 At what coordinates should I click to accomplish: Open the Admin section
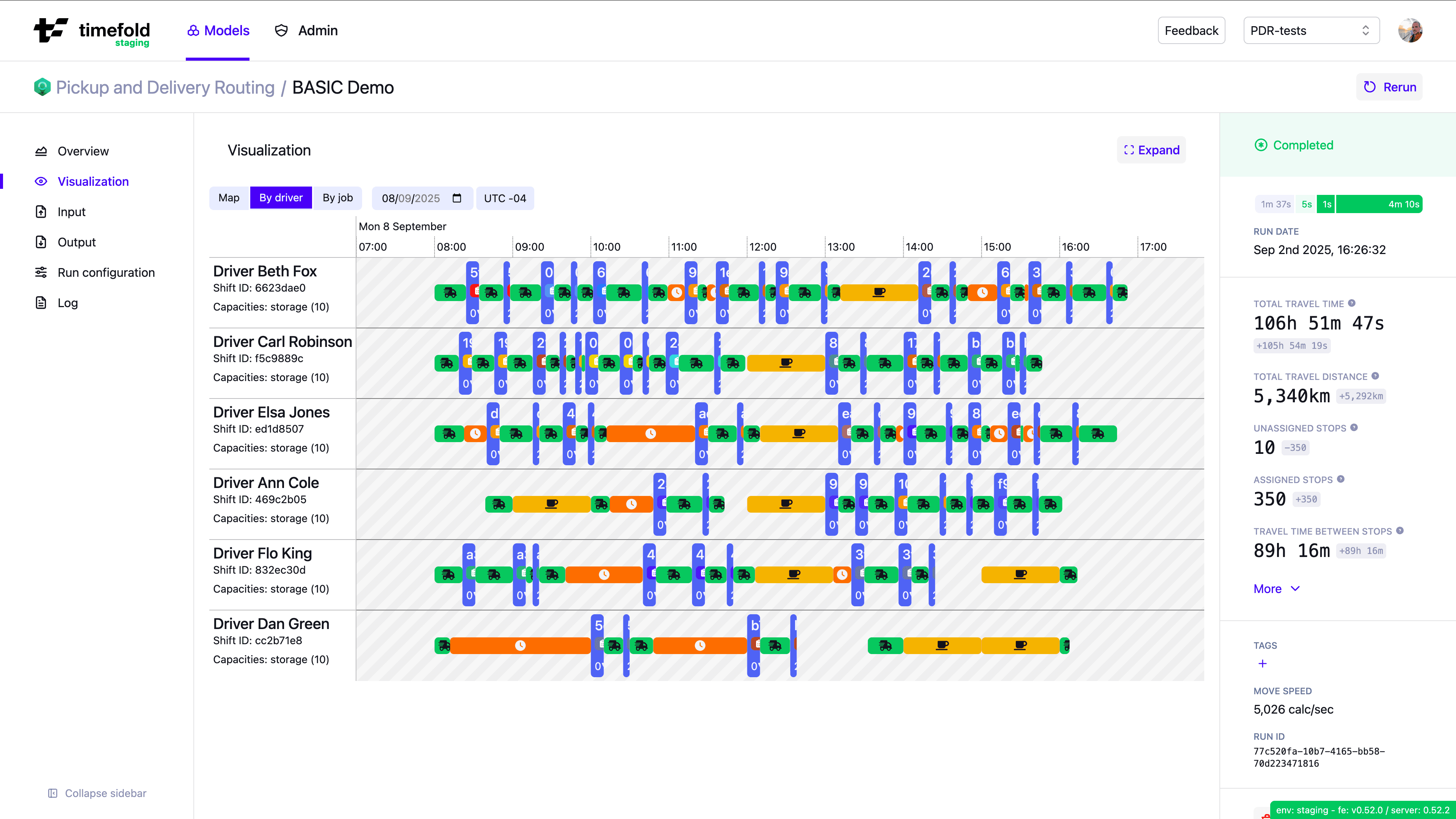pyautogui.click(x=305, y=30)
